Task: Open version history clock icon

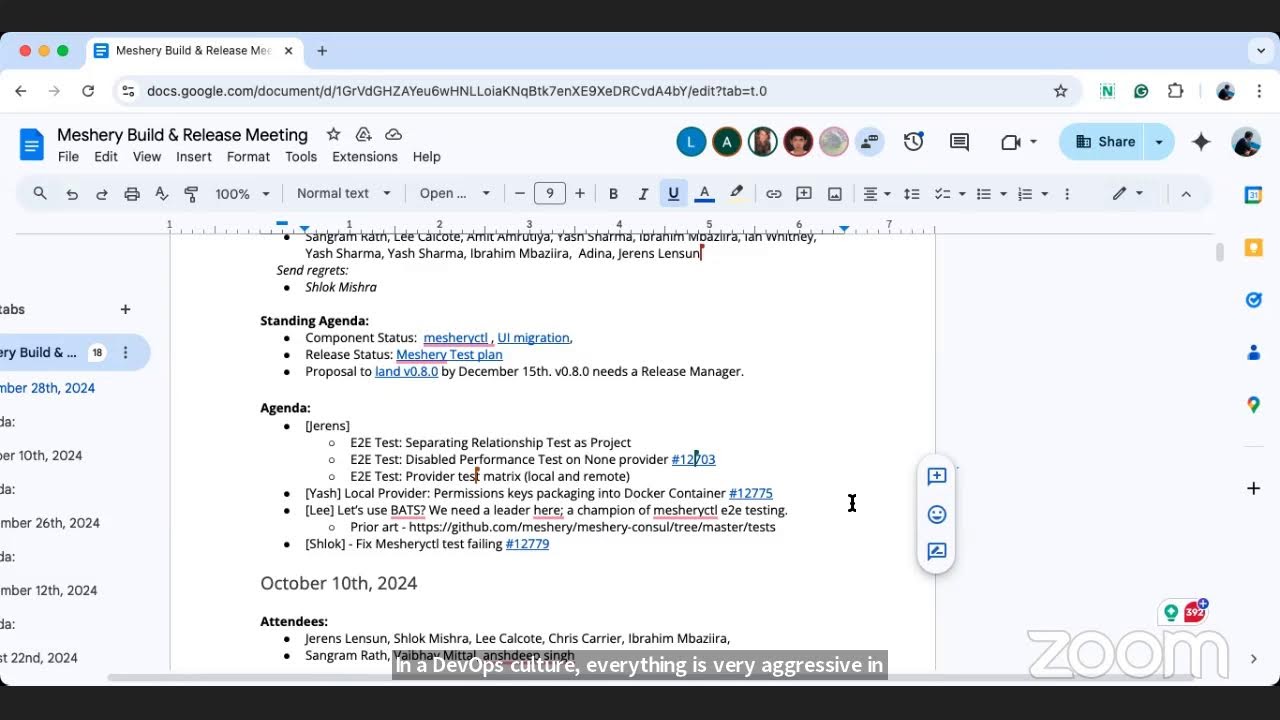Action: pos(913,142)
